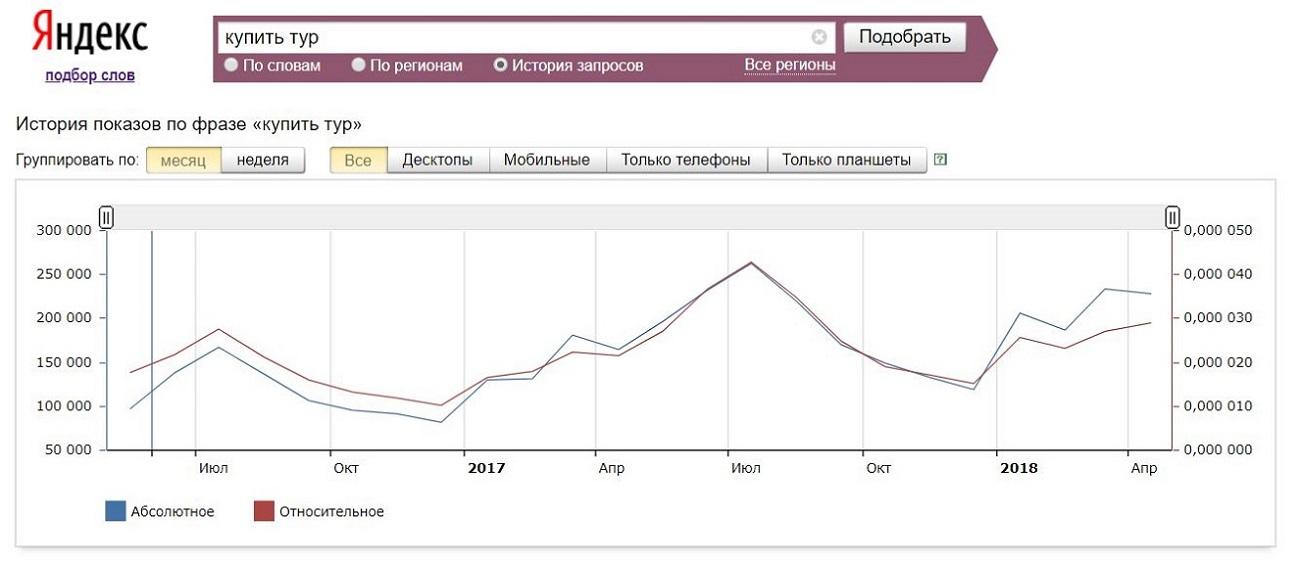Click the 'Группировать по:' label
This screenshot has height=564, width=1300.
coord(78,160)
